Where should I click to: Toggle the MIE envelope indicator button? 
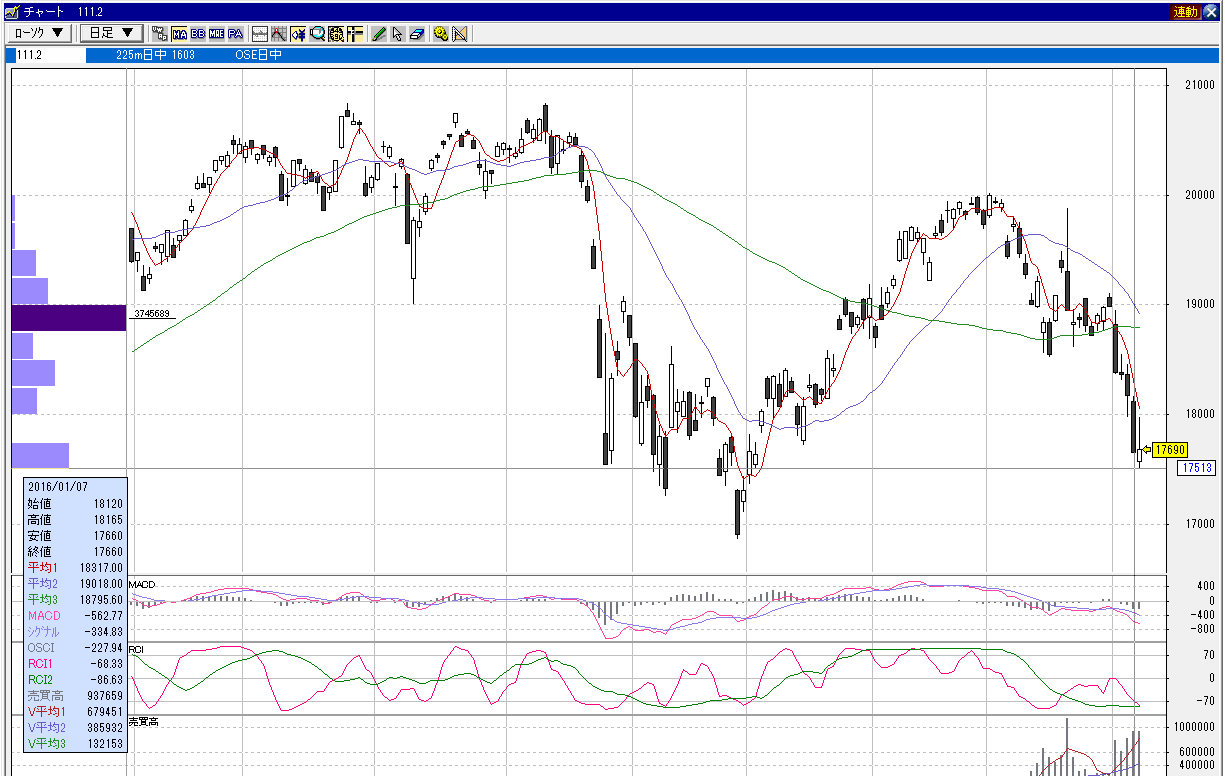[x=216, y=33]
